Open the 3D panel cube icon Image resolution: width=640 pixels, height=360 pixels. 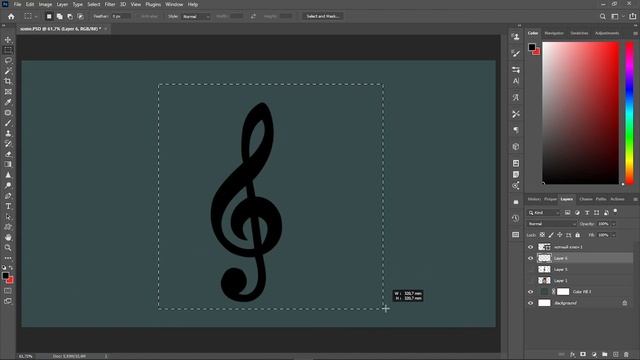(516, 147)
